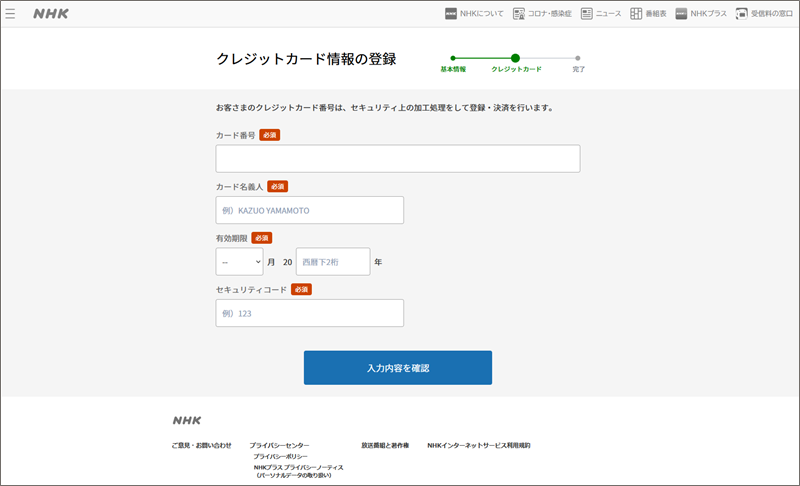Expand the expiry month dropdown
This screenshot has height=486, width=800.
click(239, 262)
